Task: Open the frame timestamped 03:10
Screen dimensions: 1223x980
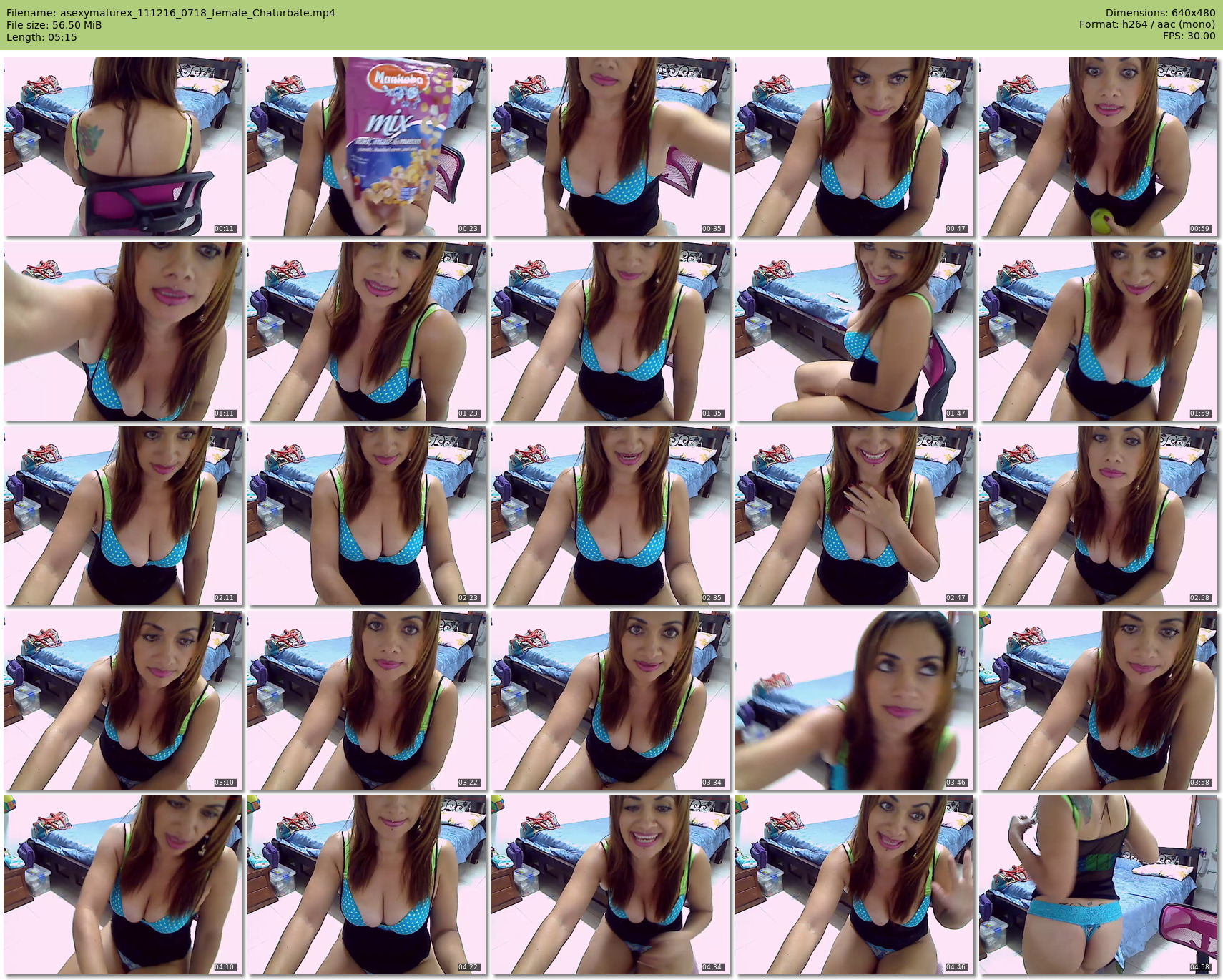Action: [123, 700]
